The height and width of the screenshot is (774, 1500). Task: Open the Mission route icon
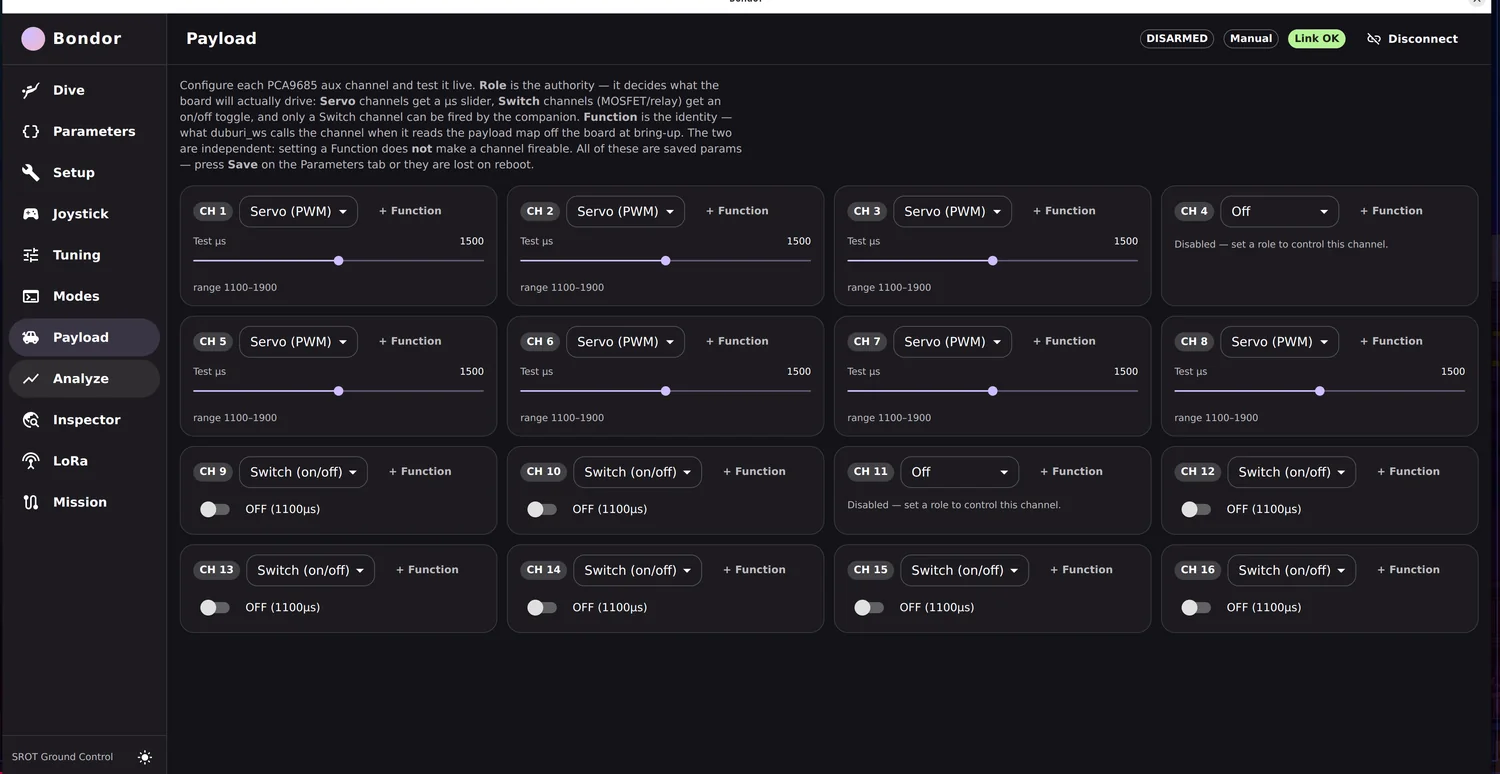tap(31, 502)
